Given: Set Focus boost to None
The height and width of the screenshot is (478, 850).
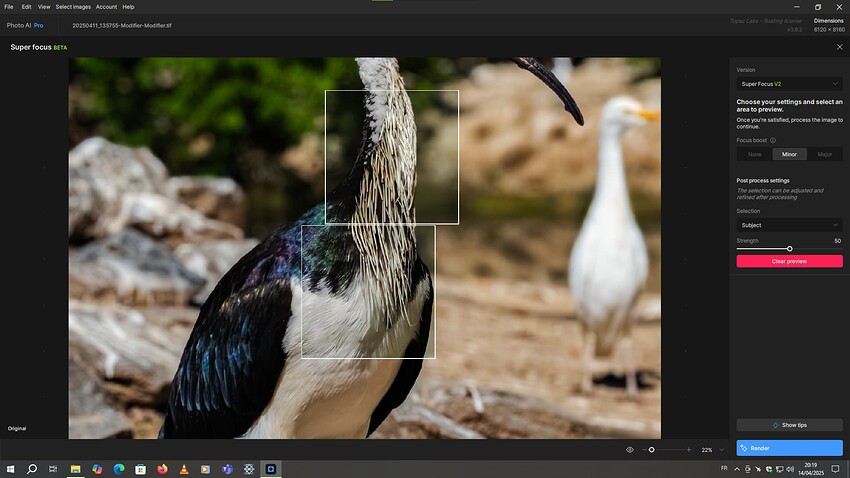Looking at the screenshot, I should [754, 155].
